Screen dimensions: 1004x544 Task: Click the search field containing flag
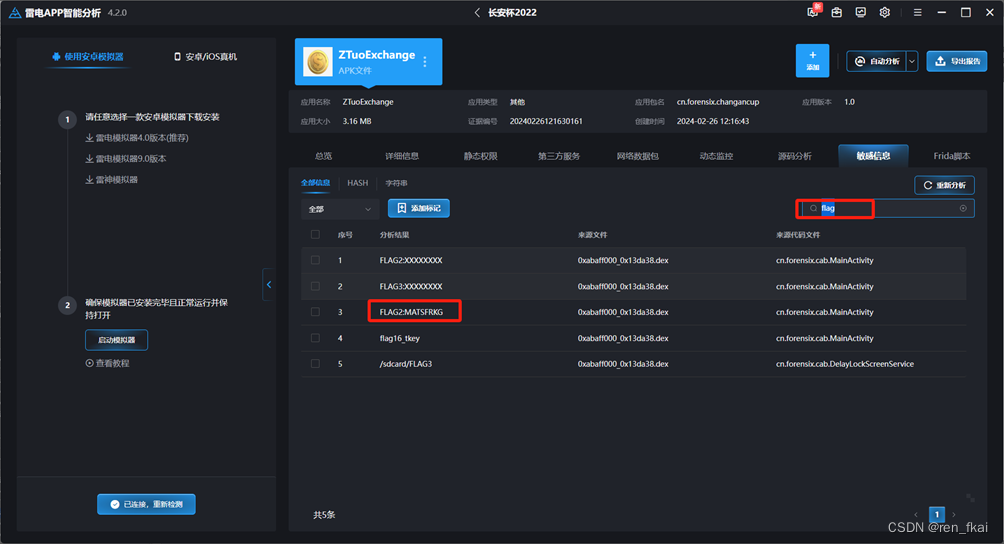coord(888,209)
